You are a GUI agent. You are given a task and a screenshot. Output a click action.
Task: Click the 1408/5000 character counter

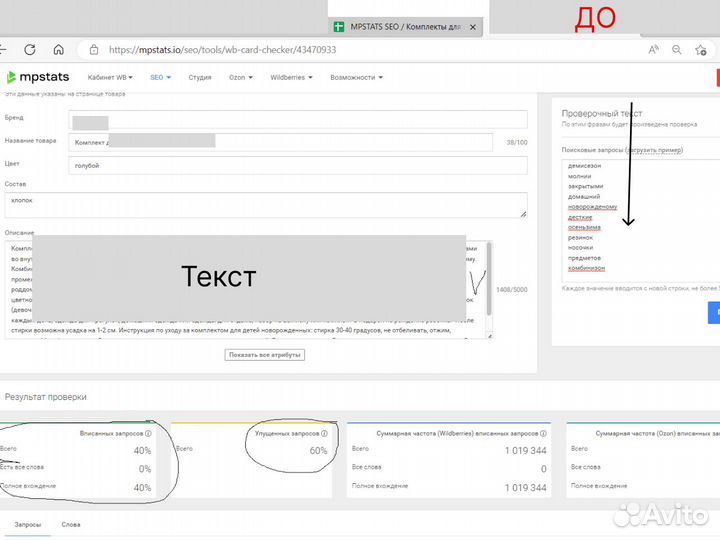coord(512,290)
